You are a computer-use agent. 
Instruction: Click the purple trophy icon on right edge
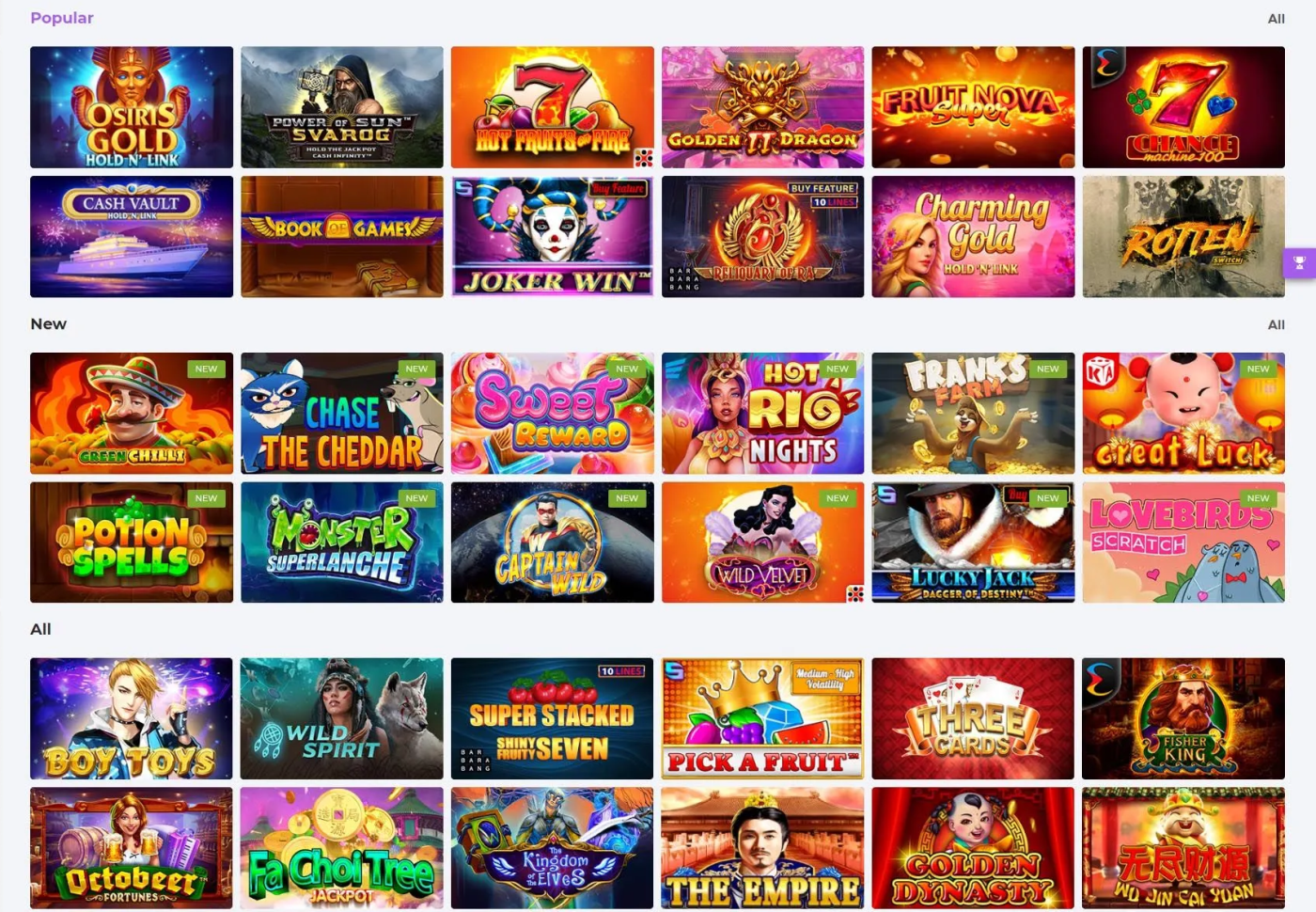point(1299,263)
